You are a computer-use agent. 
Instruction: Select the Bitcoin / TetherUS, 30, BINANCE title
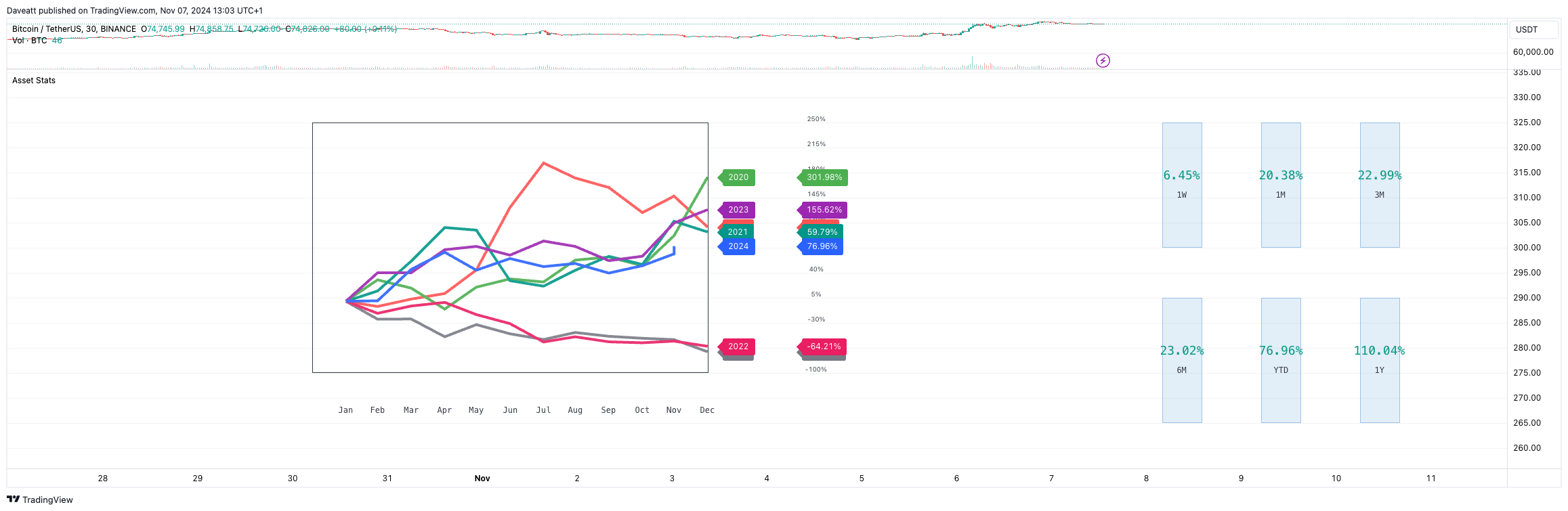[74, 29]
